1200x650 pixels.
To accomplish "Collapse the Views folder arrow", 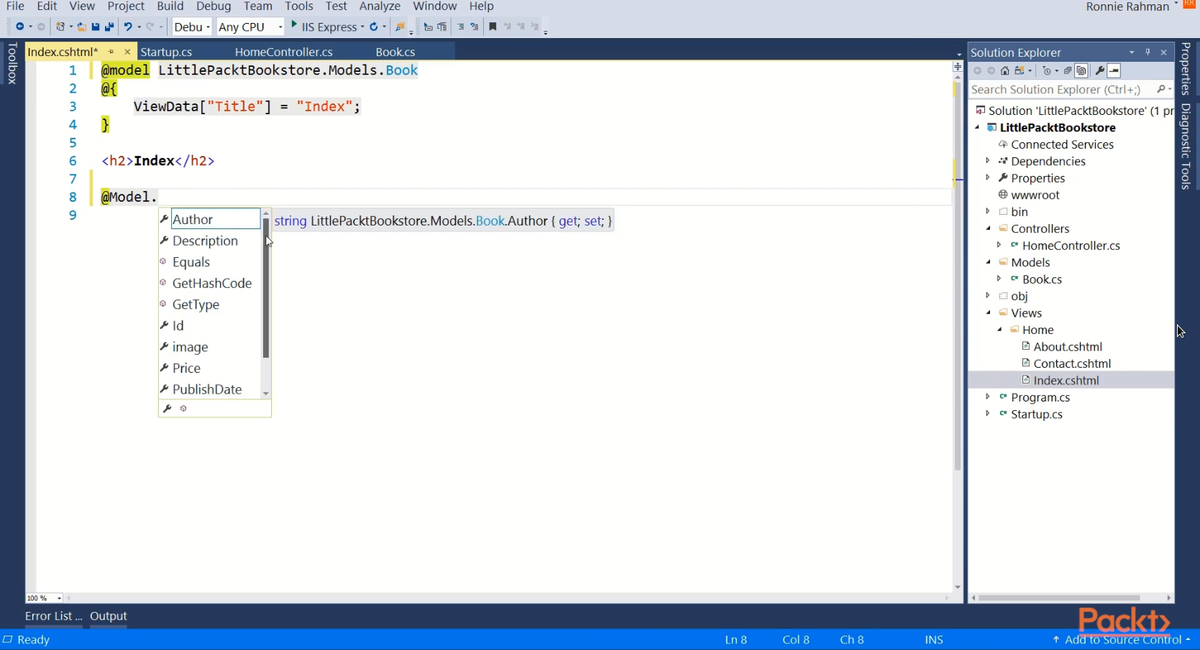I will 988,313.
